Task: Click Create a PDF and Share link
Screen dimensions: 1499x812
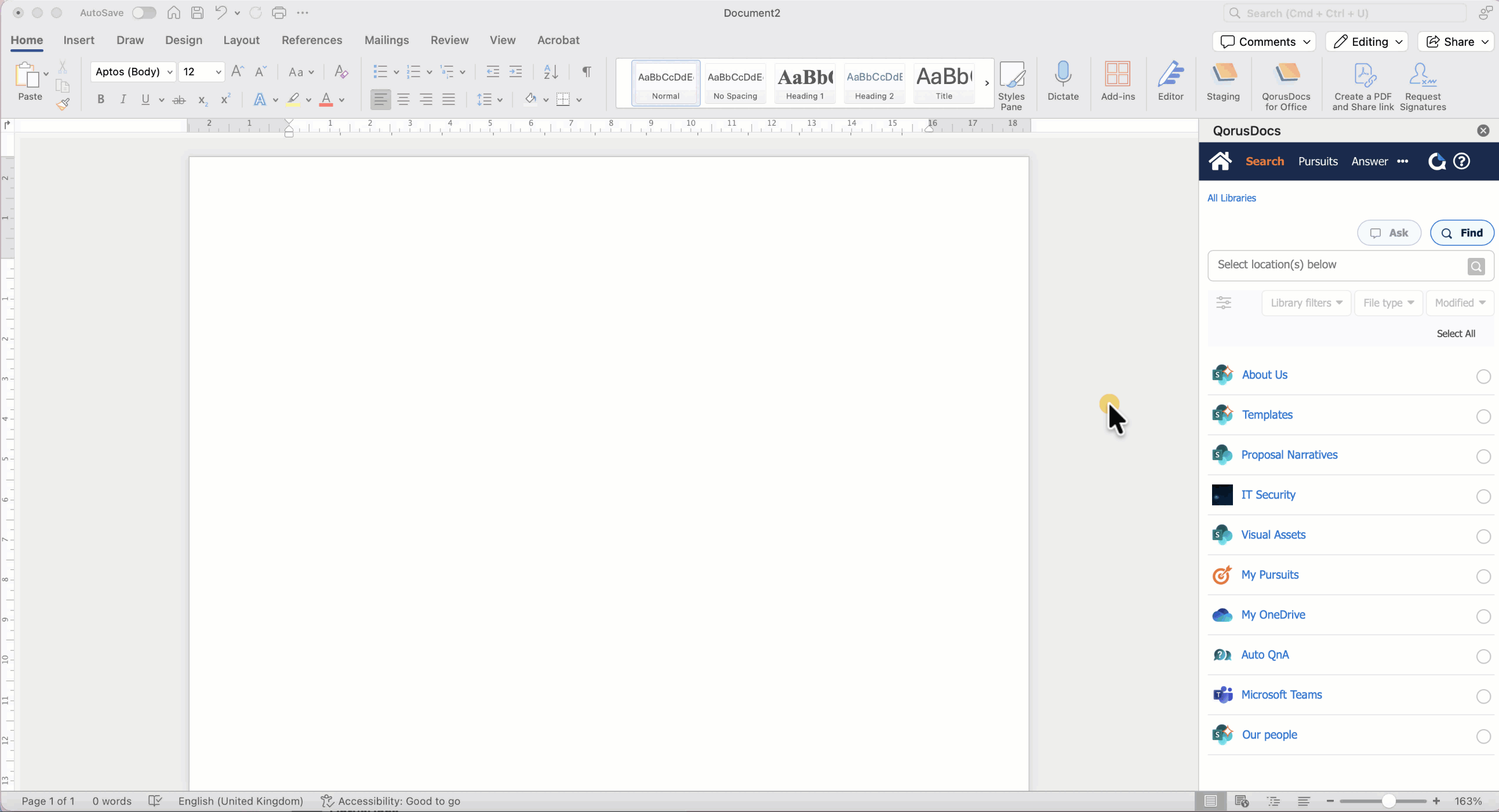Action: (1363, 86)
